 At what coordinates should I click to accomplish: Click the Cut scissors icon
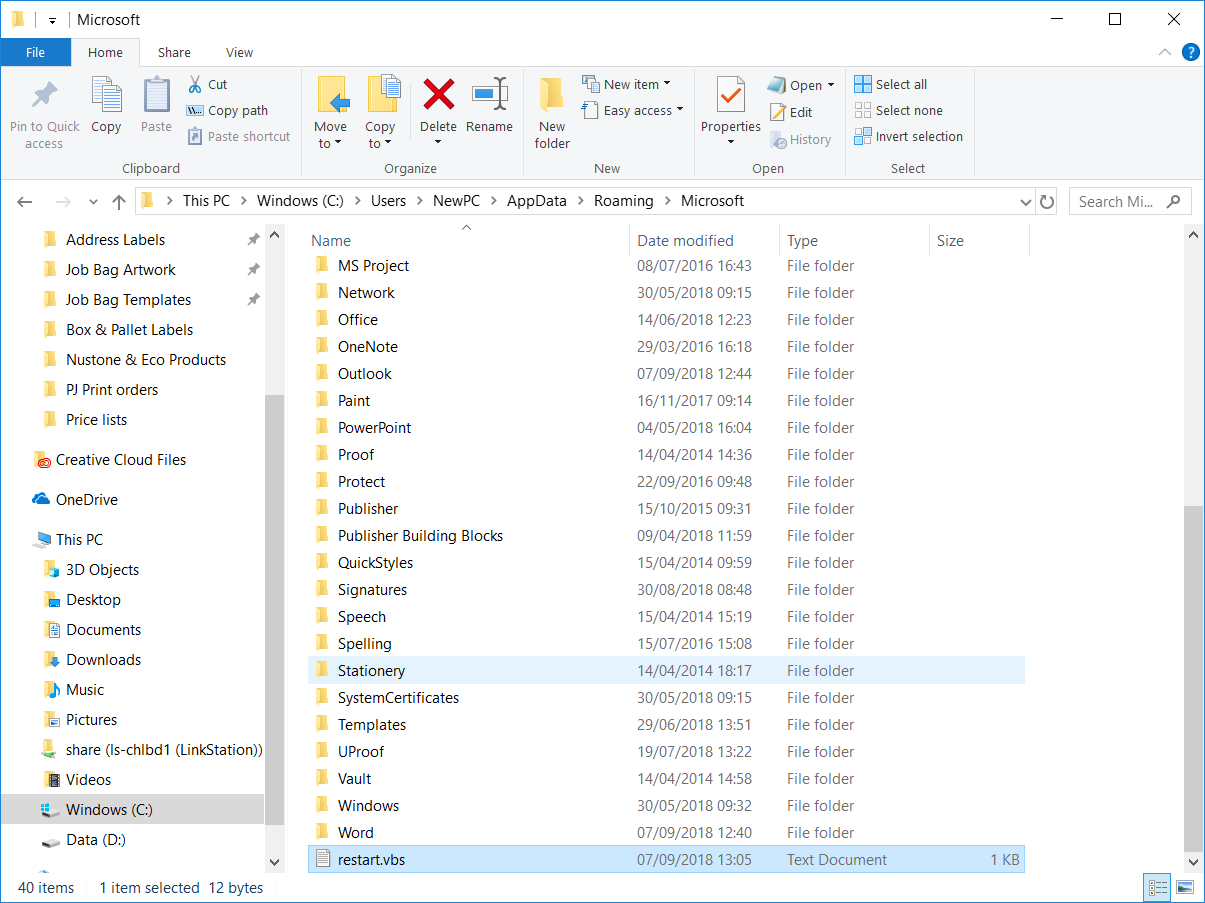pyautogui.click(x=195, y=84)
